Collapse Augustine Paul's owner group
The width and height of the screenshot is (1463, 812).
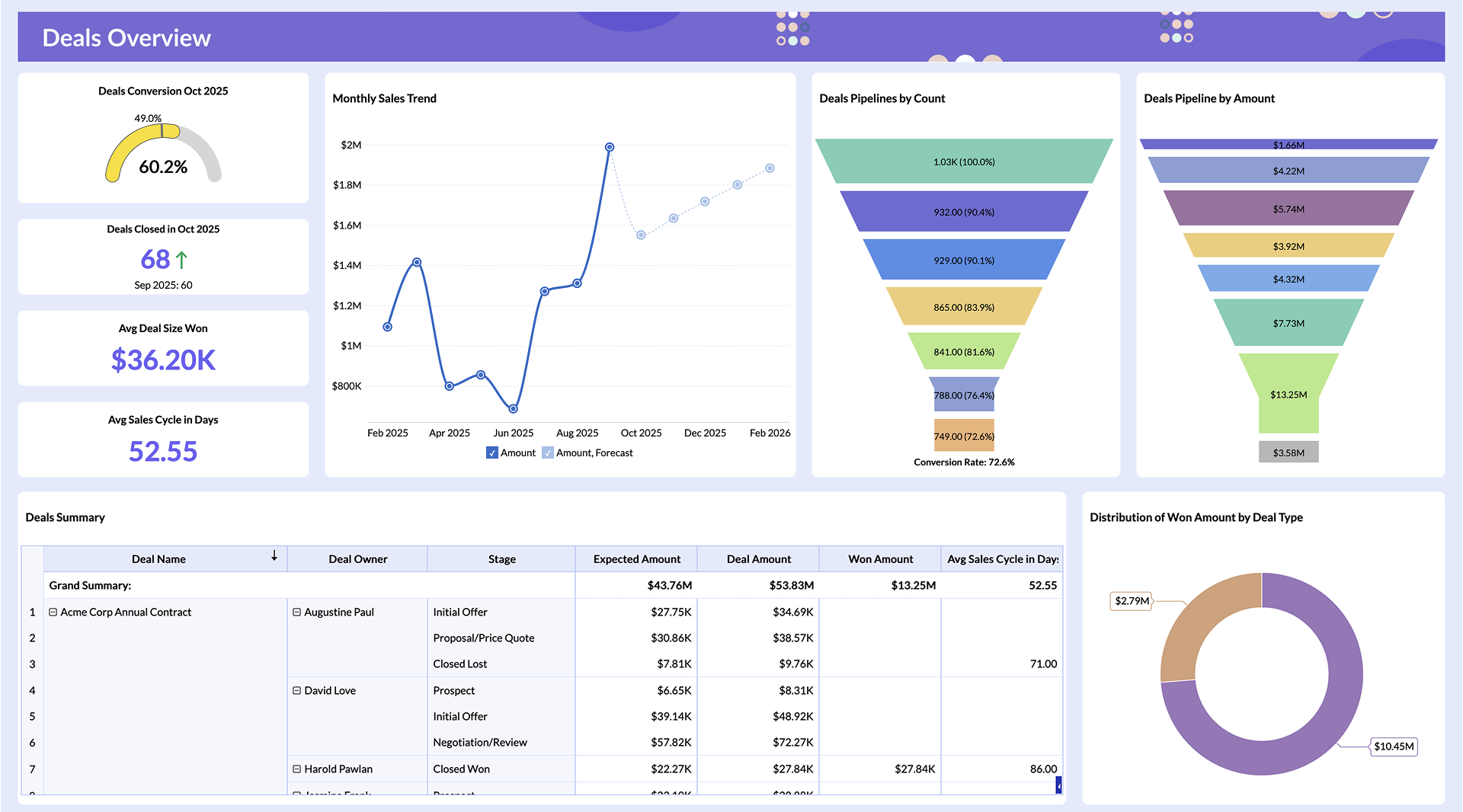pyautogui.click(x=296, y=612)
